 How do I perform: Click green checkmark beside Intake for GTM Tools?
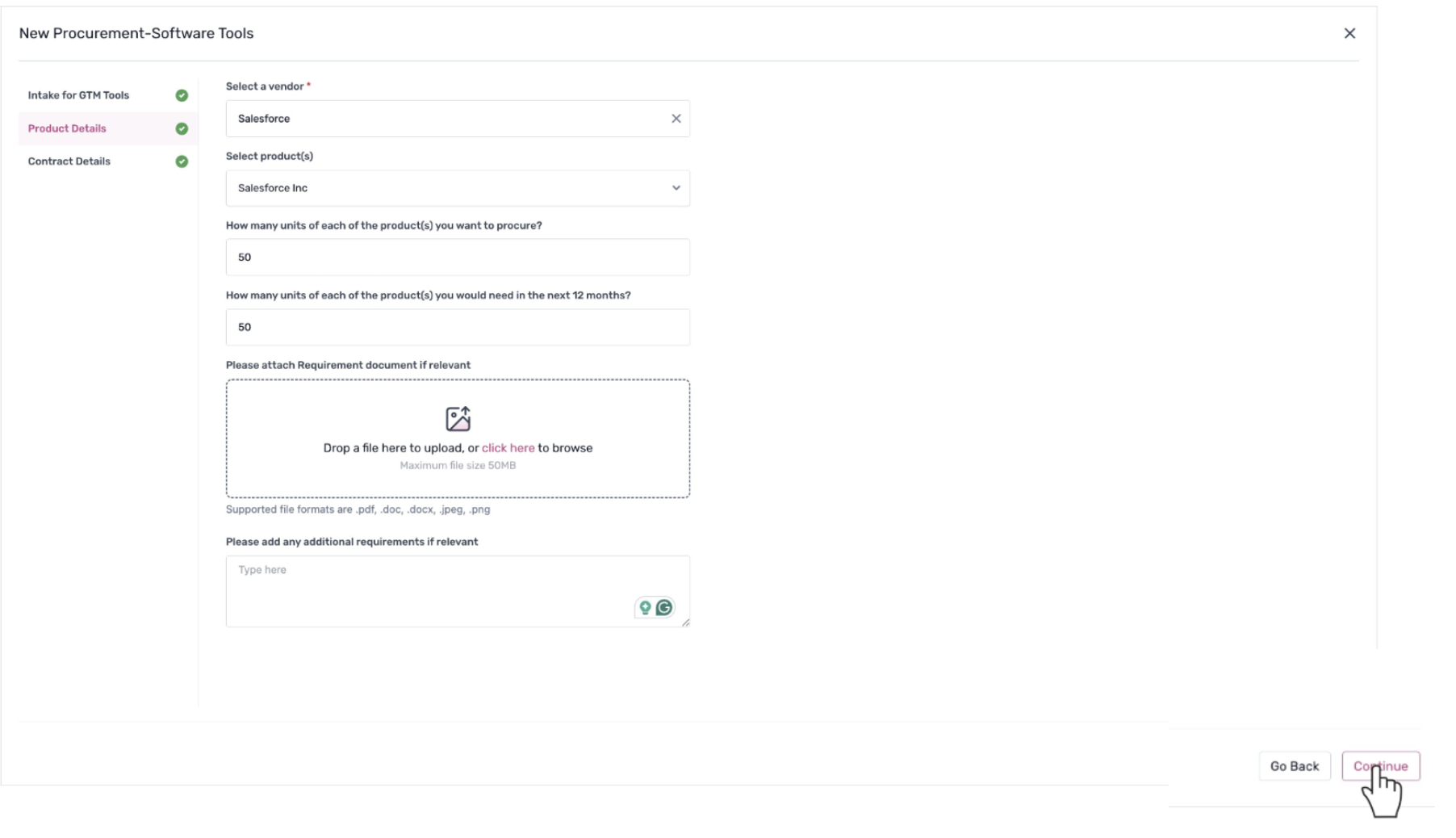[182, 95]
